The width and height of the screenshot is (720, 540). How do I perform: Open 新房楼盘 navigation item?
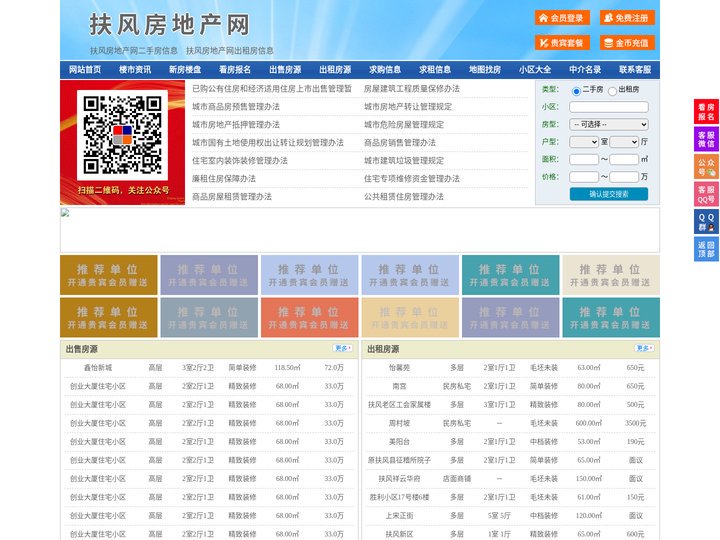(185, 70)
